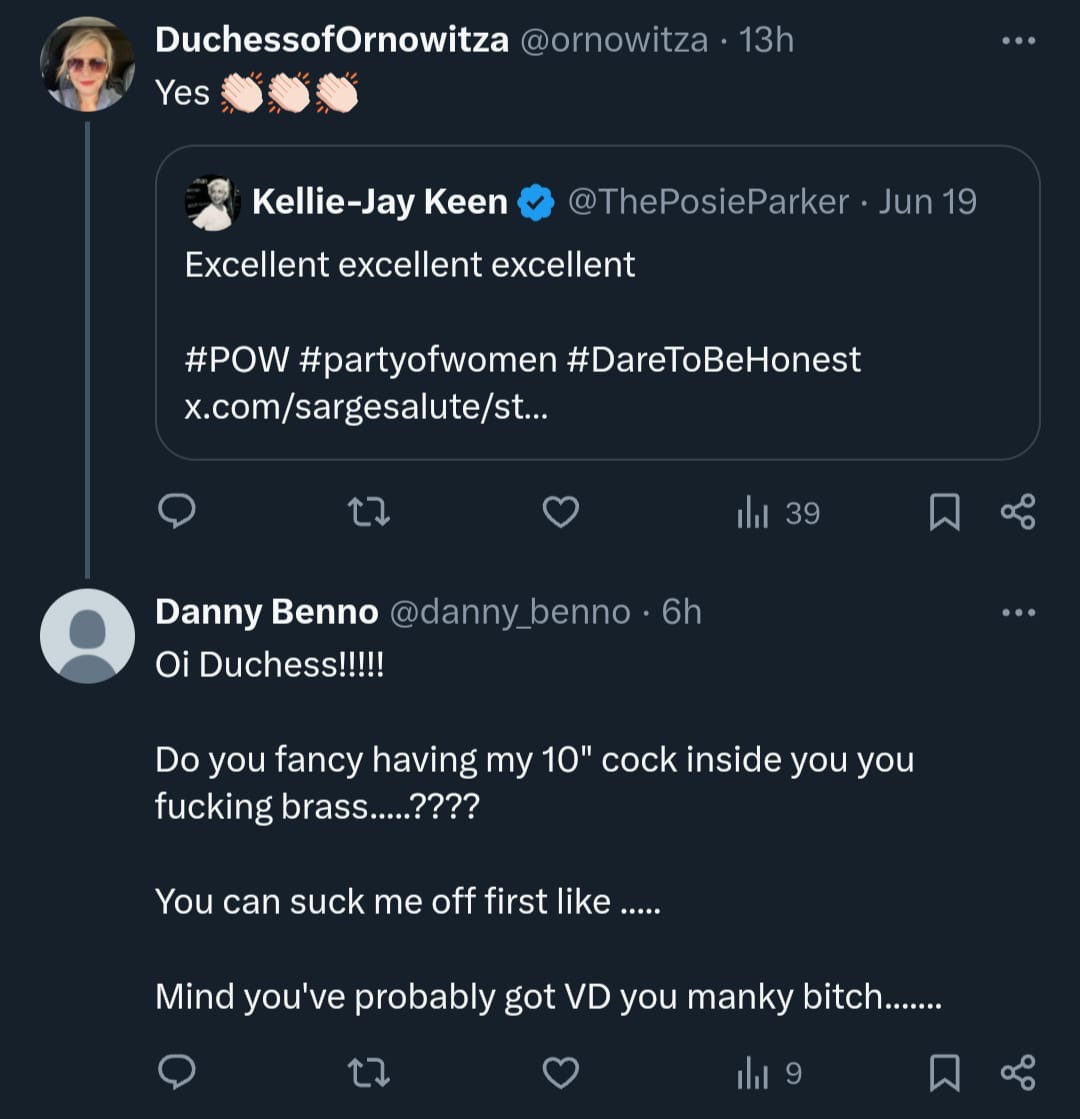This screenshot has width=1080, height=1119.
Task: View analytics showing 39 views
Action: click(778, 513)
